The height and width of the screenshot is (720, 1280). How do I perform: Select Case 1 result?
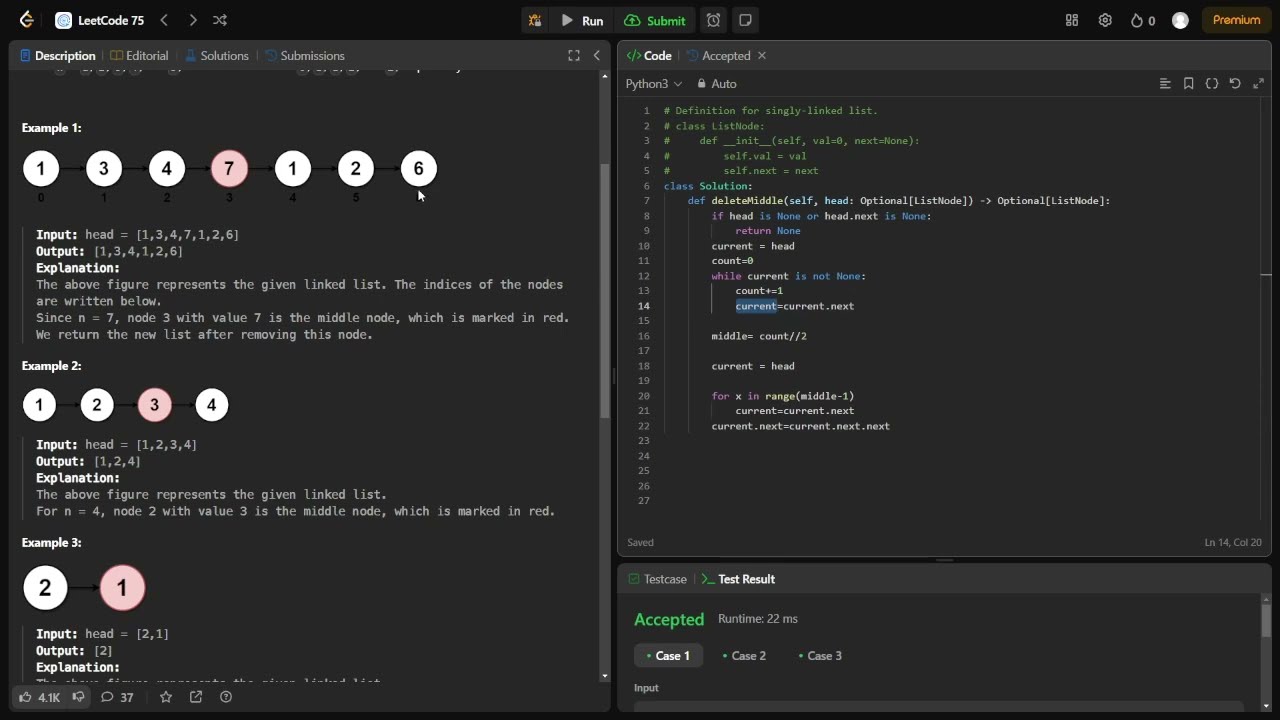click(x=668, y=656)
